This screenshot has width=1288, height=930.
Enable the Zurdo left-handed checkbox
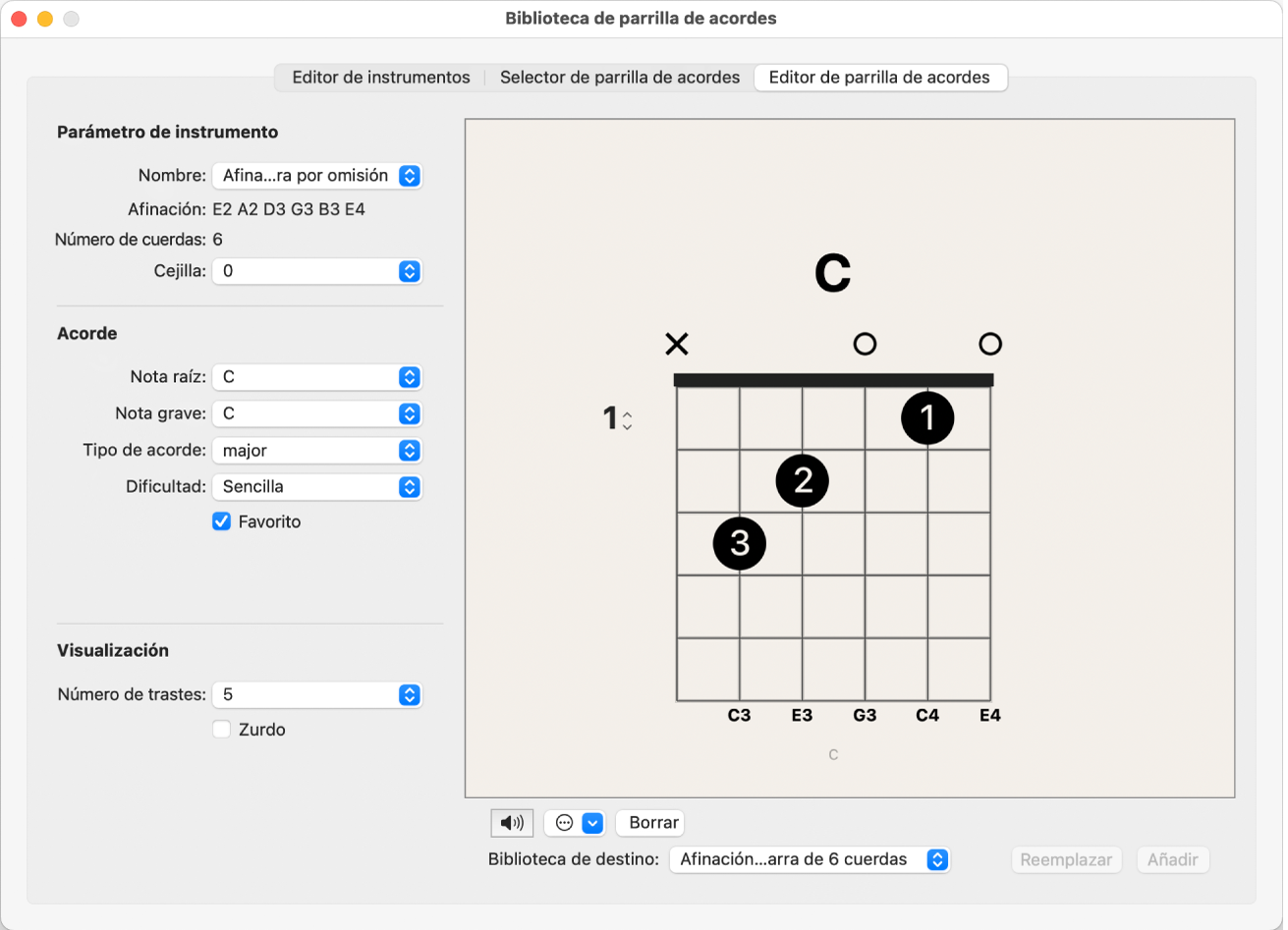(x=222, y=730)
